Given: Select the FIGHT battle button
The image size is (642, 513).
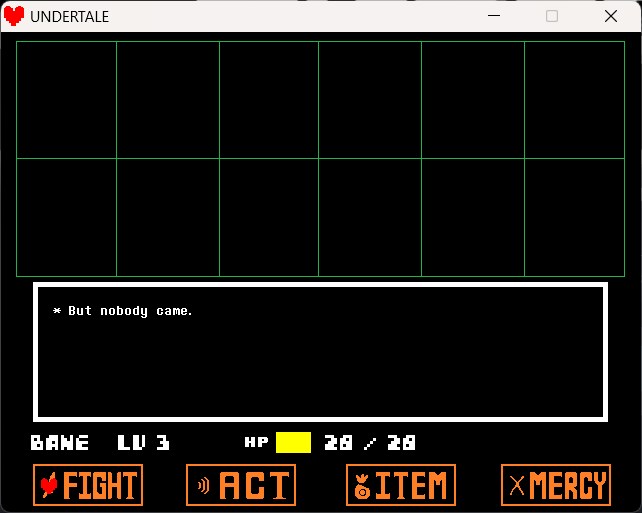Looking at the screenshot, I should point(88,485).
